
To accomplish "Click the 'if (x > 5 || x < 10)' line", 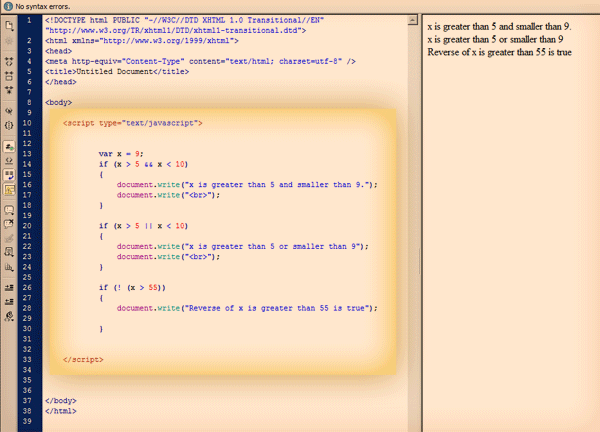I will (143, 226).
